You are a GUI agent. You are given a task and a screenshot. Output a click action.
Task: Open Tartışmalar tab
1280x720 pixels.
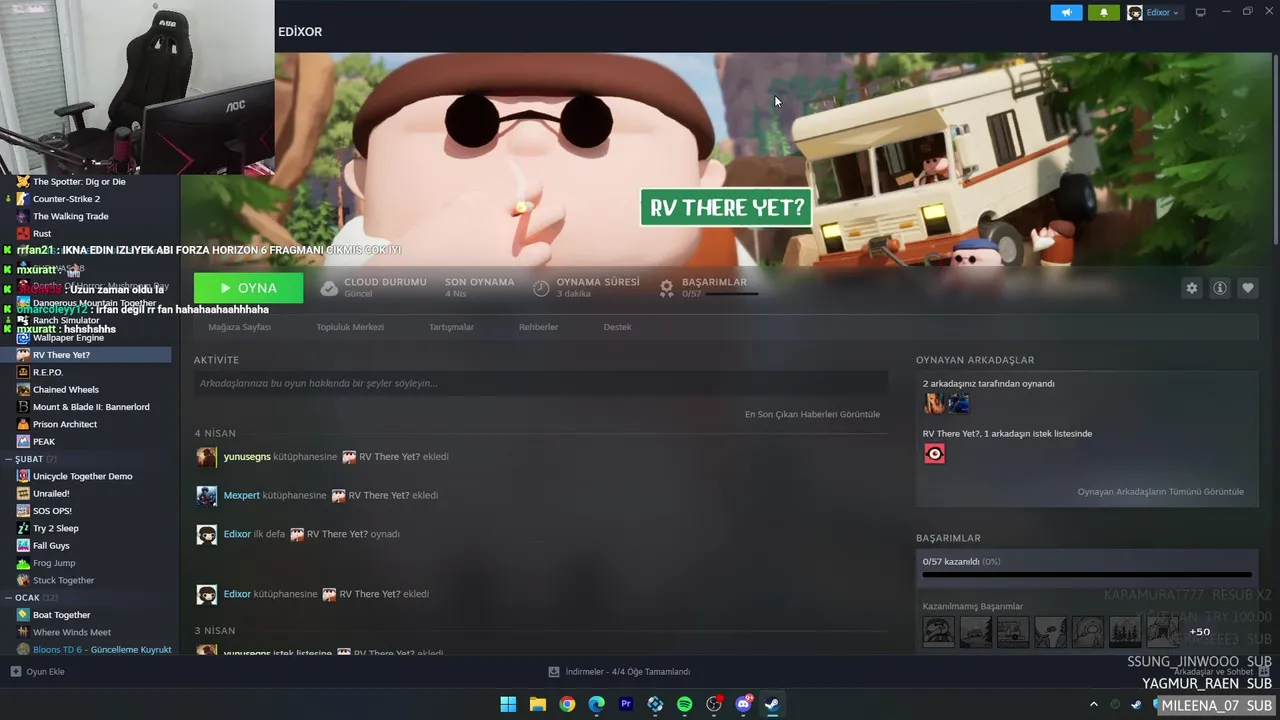[x=451, y=327]
